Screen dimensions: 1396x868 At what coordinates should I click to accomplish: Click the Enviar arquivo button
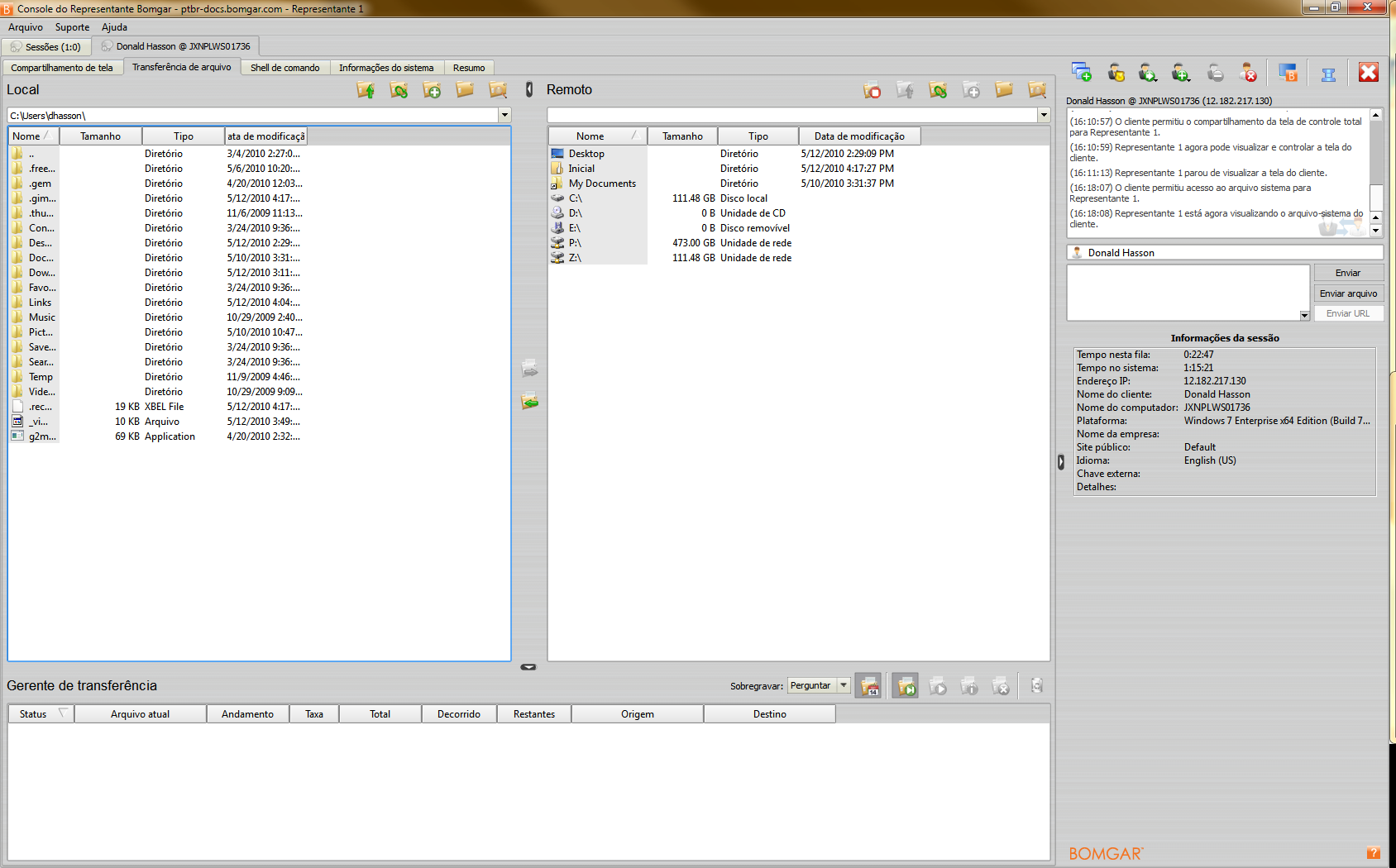coord(1348,293)
